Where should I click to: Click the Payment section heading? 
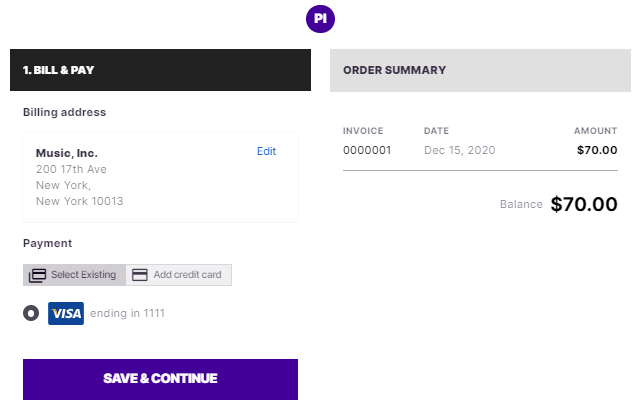click(47, 243)
